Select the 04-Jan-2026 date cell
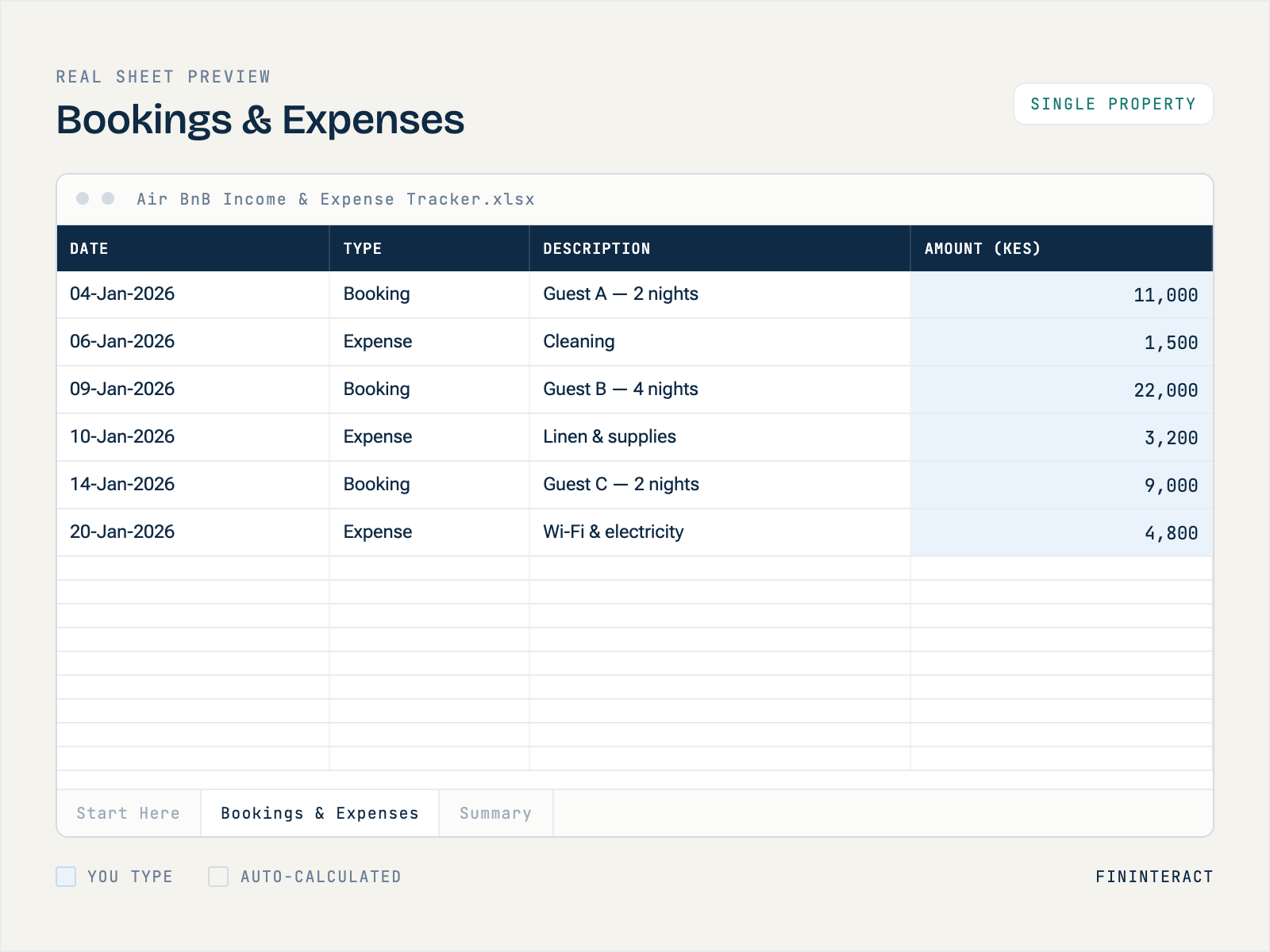 point(193,294)
